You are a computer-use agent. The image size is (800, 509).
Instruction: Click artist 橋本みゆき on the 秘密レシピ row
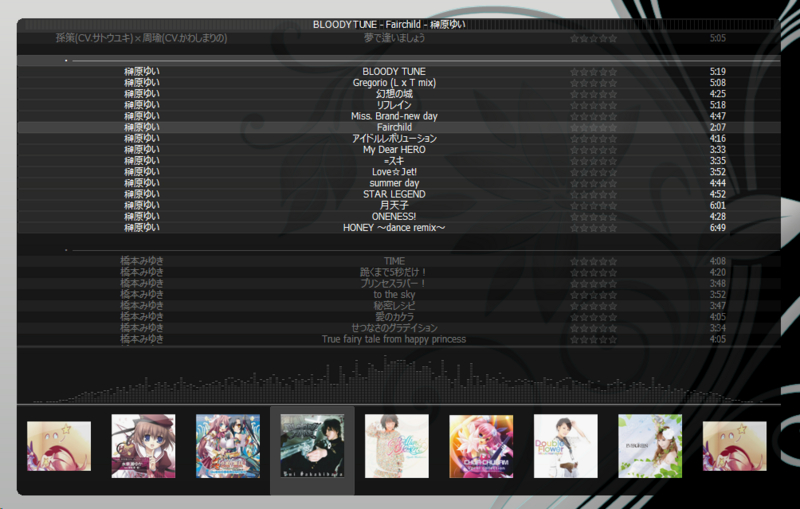(142, 306)
